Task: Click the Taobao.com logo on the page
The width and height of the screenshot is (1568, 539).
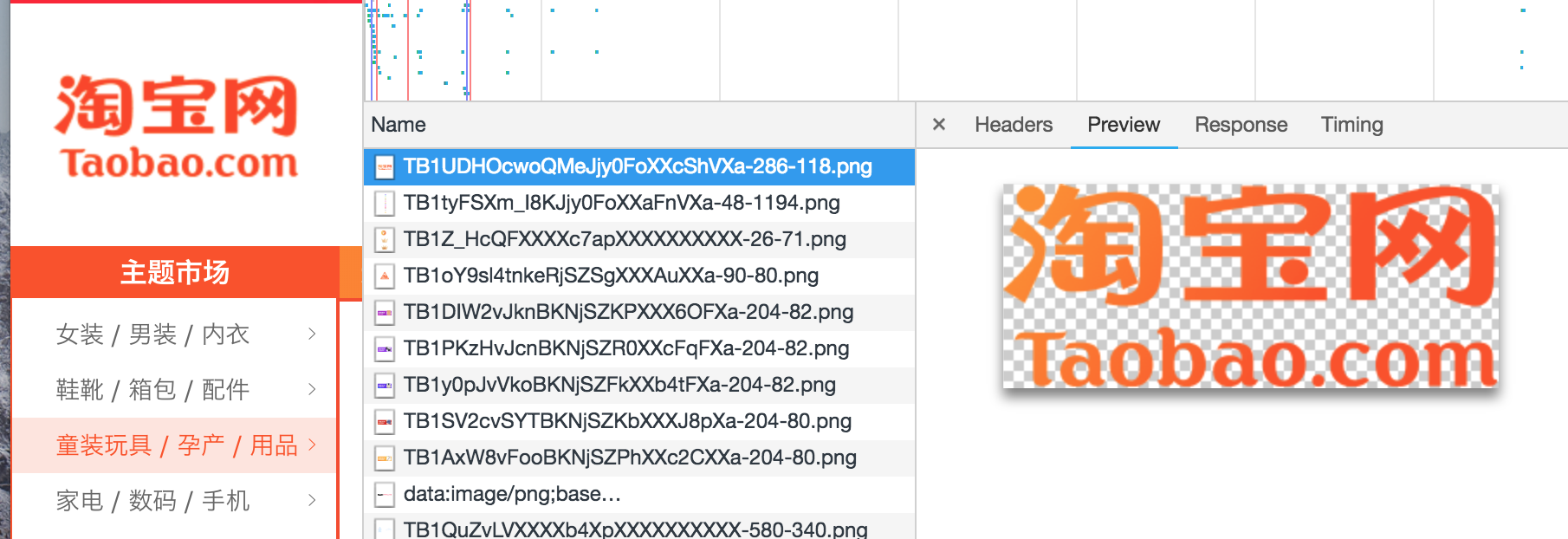Action: click(x=177, y=127)
